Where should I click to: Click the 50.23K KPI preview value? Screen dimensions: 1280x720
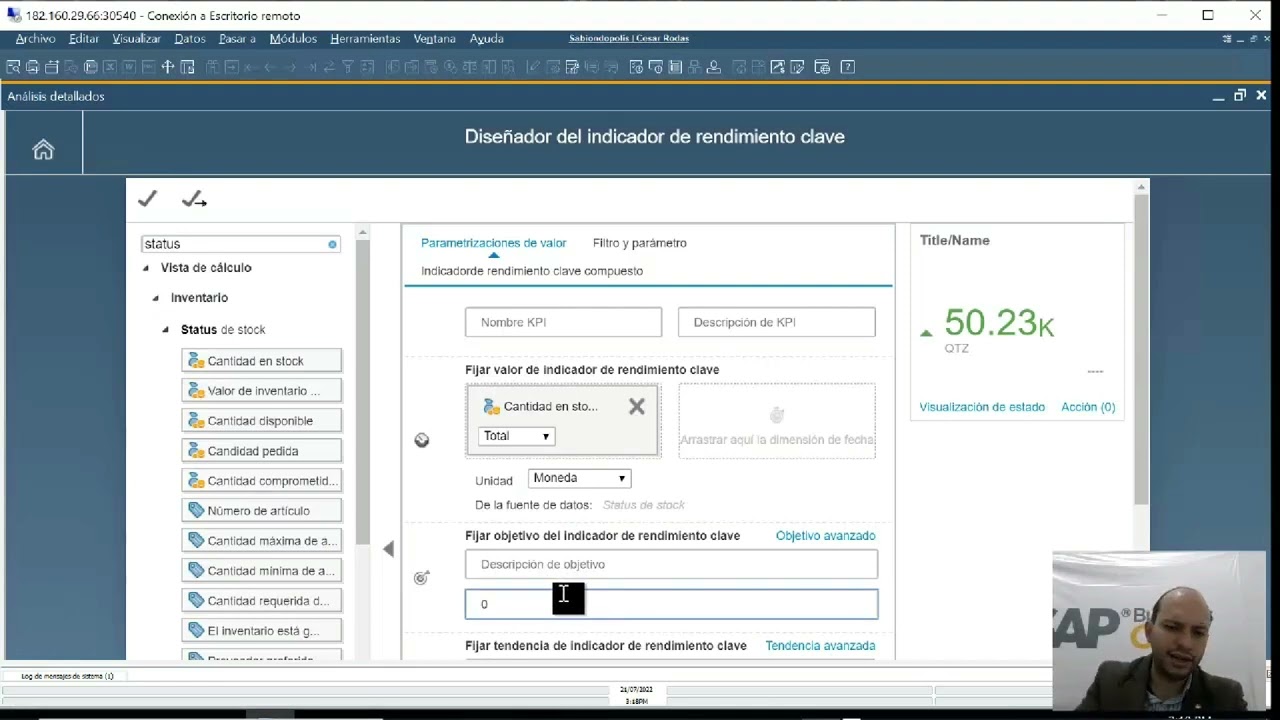998,323
